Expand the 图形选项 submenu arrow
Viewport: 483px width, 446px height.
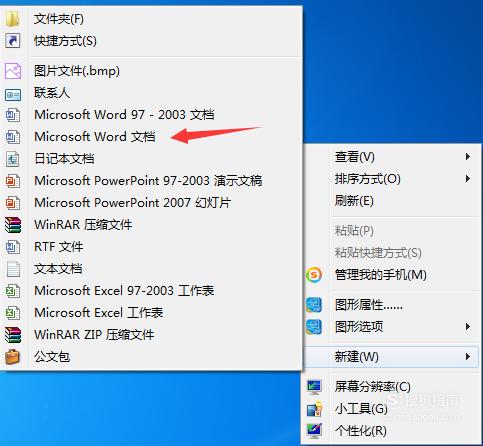tap(468, 327)
